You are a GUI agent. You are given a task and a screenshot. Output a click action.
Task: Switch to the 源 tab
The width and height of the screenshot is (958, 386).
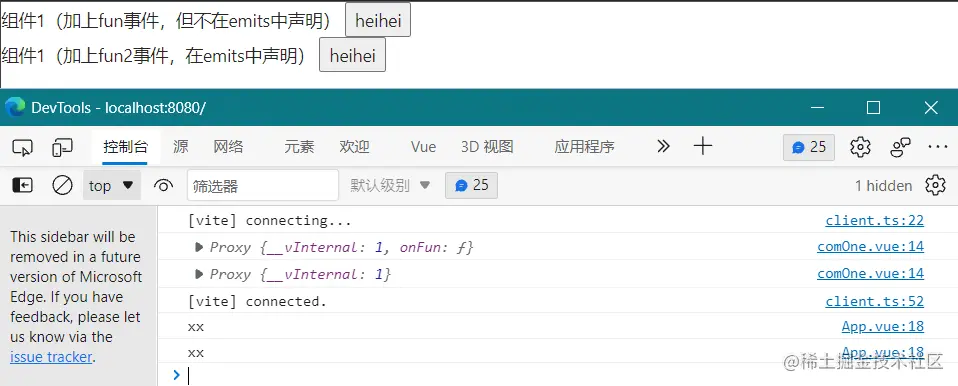[x=180, y=147]
